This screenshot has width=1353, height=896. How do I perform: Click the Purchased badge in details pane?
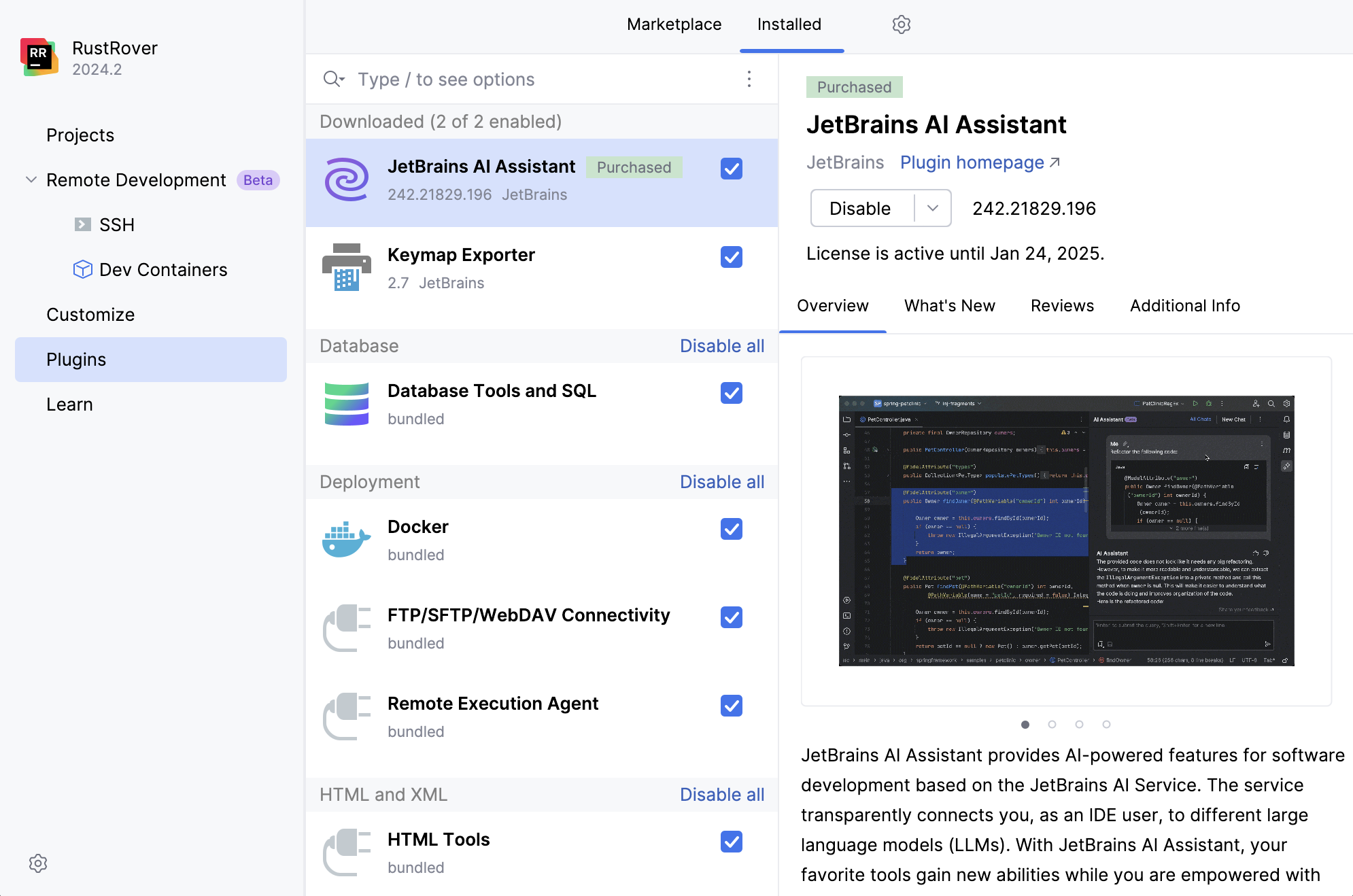854,87
